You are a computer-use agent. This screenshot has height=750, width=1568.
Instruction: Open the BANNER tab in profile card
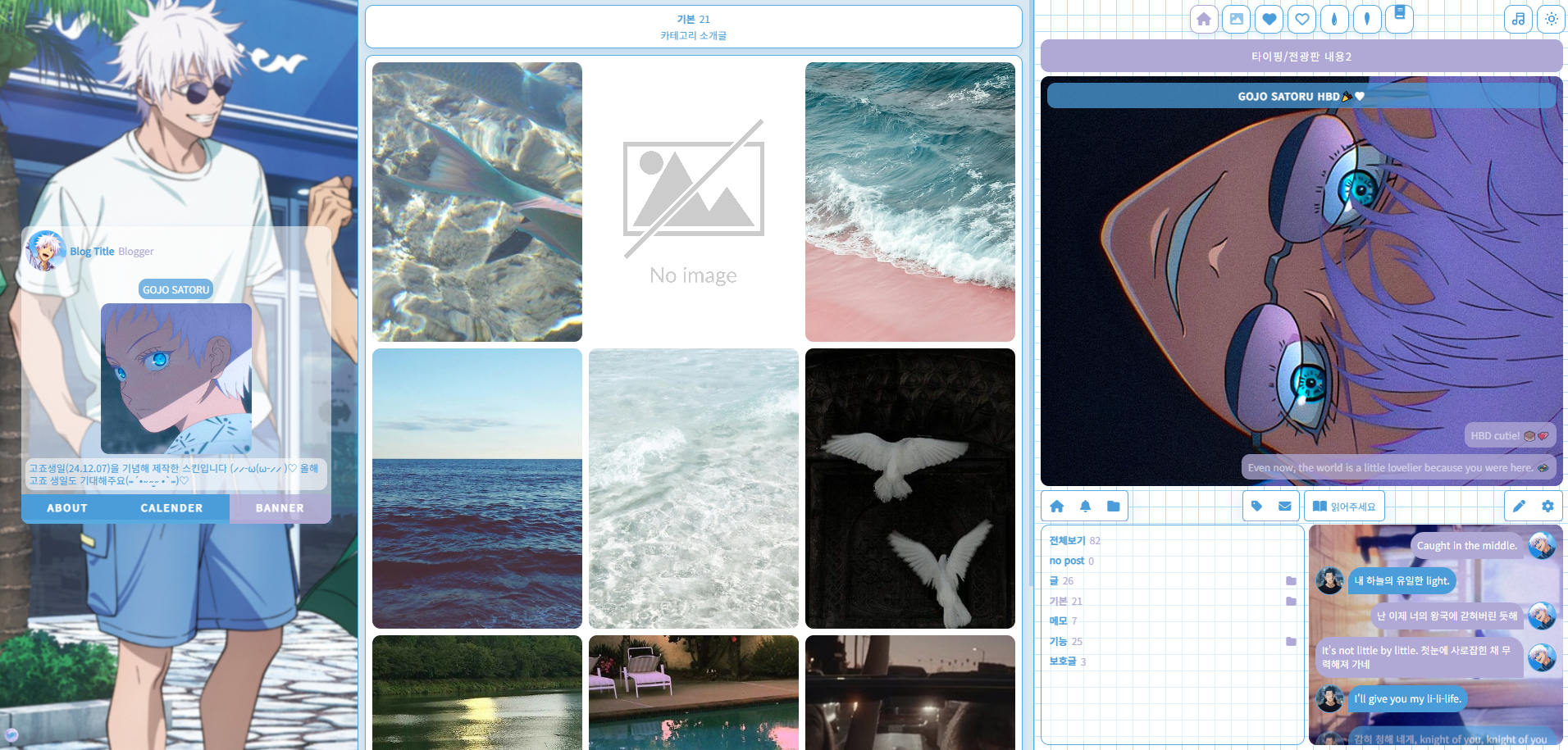280,508
